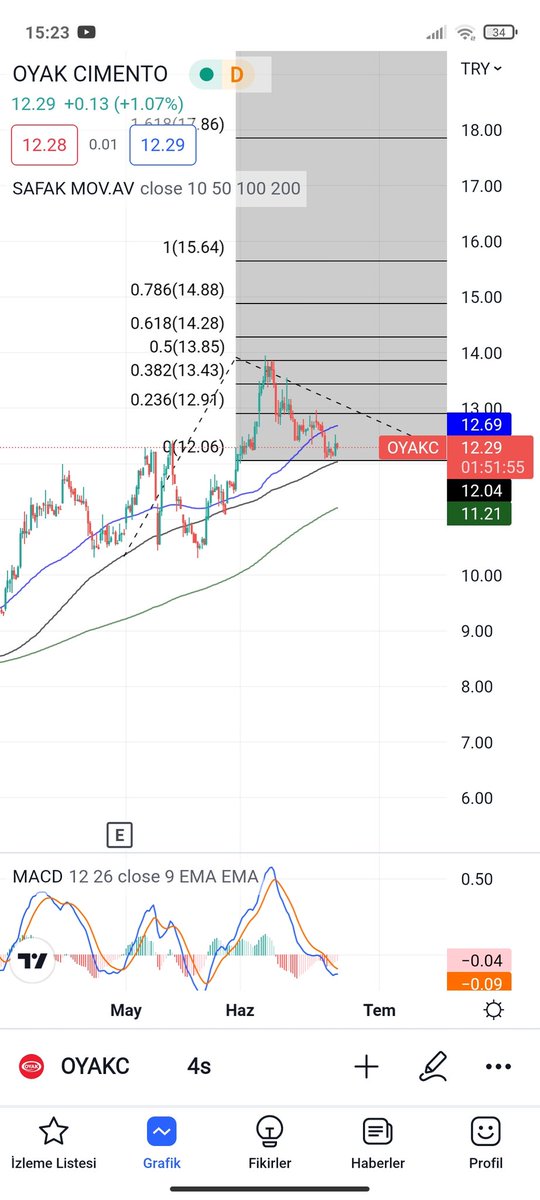Click the 01:51:55 countdown timer label
The height and width of the screenshot is (1200, 540).
(494, 467)
